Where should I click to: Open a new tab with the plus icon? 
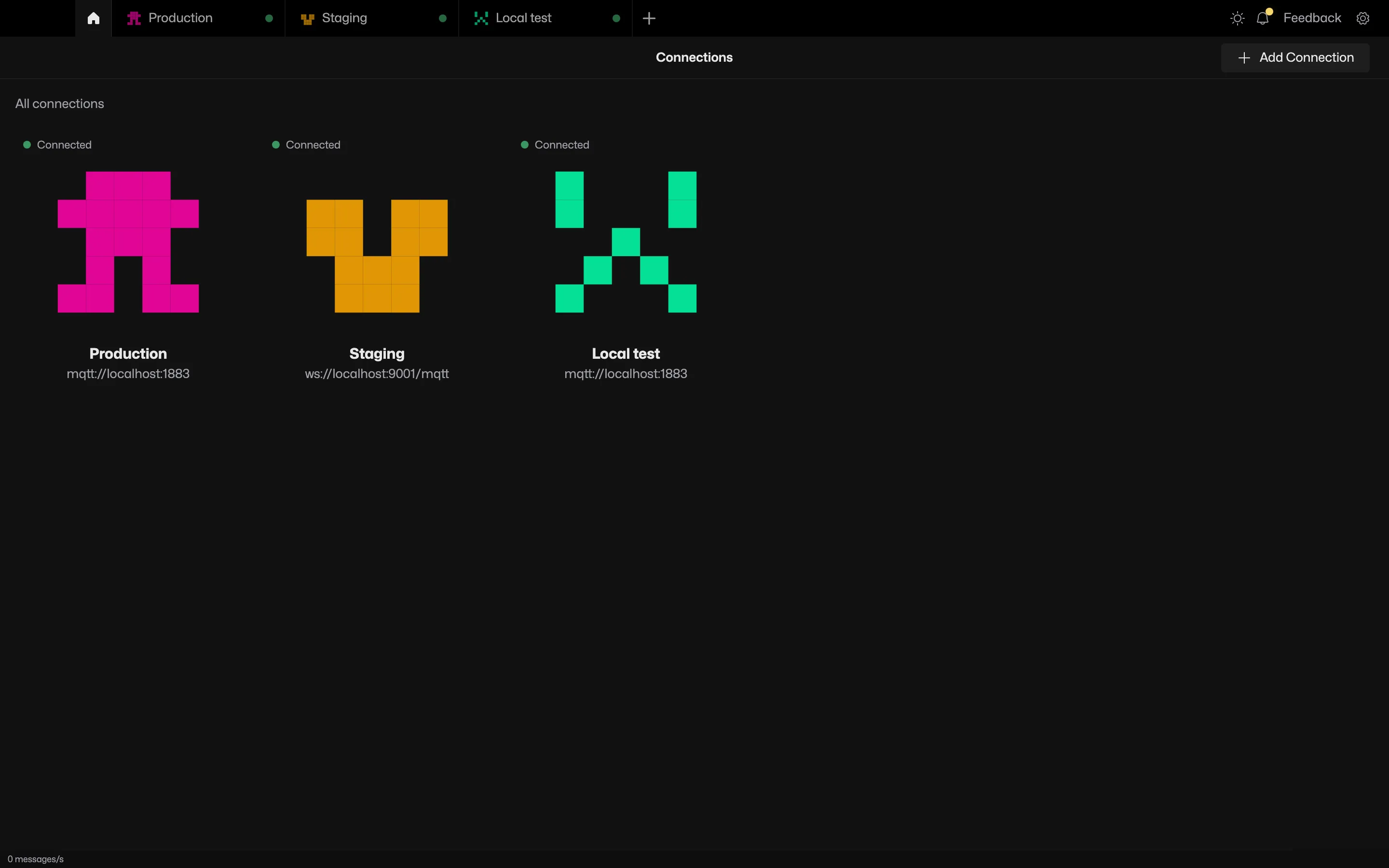(x=649, y=18)
